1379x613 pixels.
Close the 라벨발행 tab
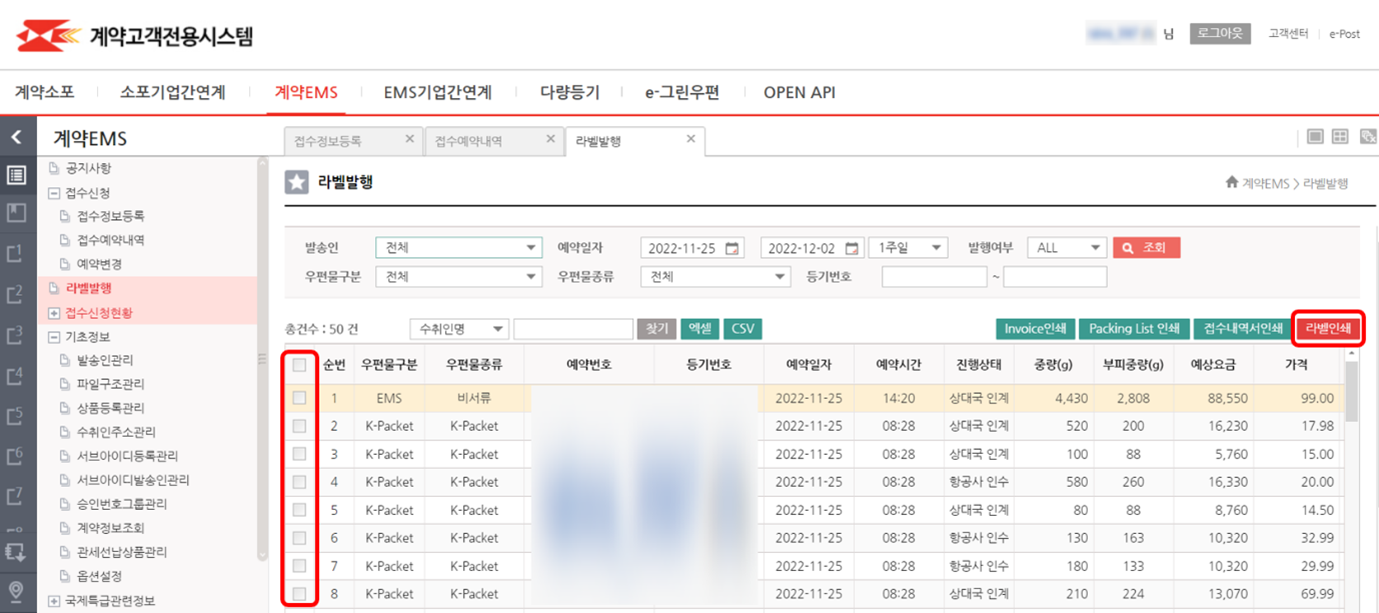point(691,139)
